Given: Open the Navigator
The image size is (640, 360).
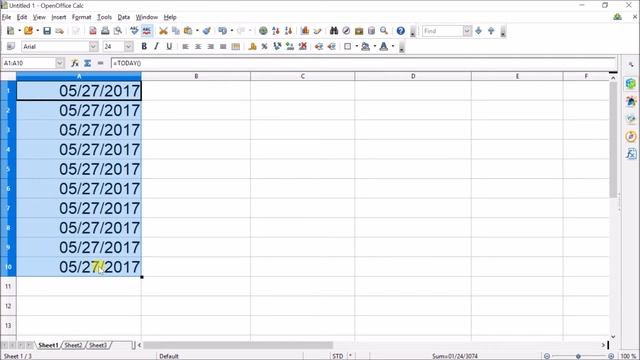Looking at the screenshot, I should (346, 31).
